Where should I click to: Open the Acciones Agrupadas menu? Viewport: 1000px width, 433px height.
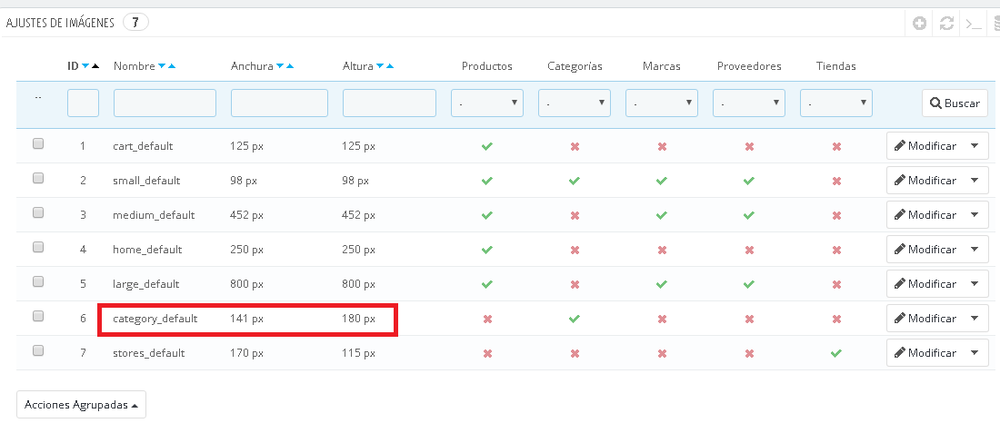[81, 405]
